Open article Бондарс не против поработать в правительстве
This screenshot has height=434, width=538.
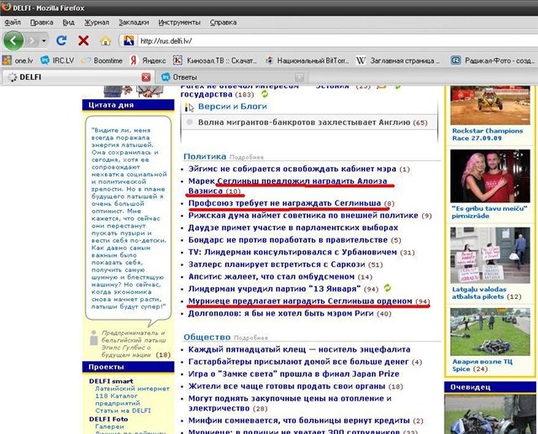[288, 240]
